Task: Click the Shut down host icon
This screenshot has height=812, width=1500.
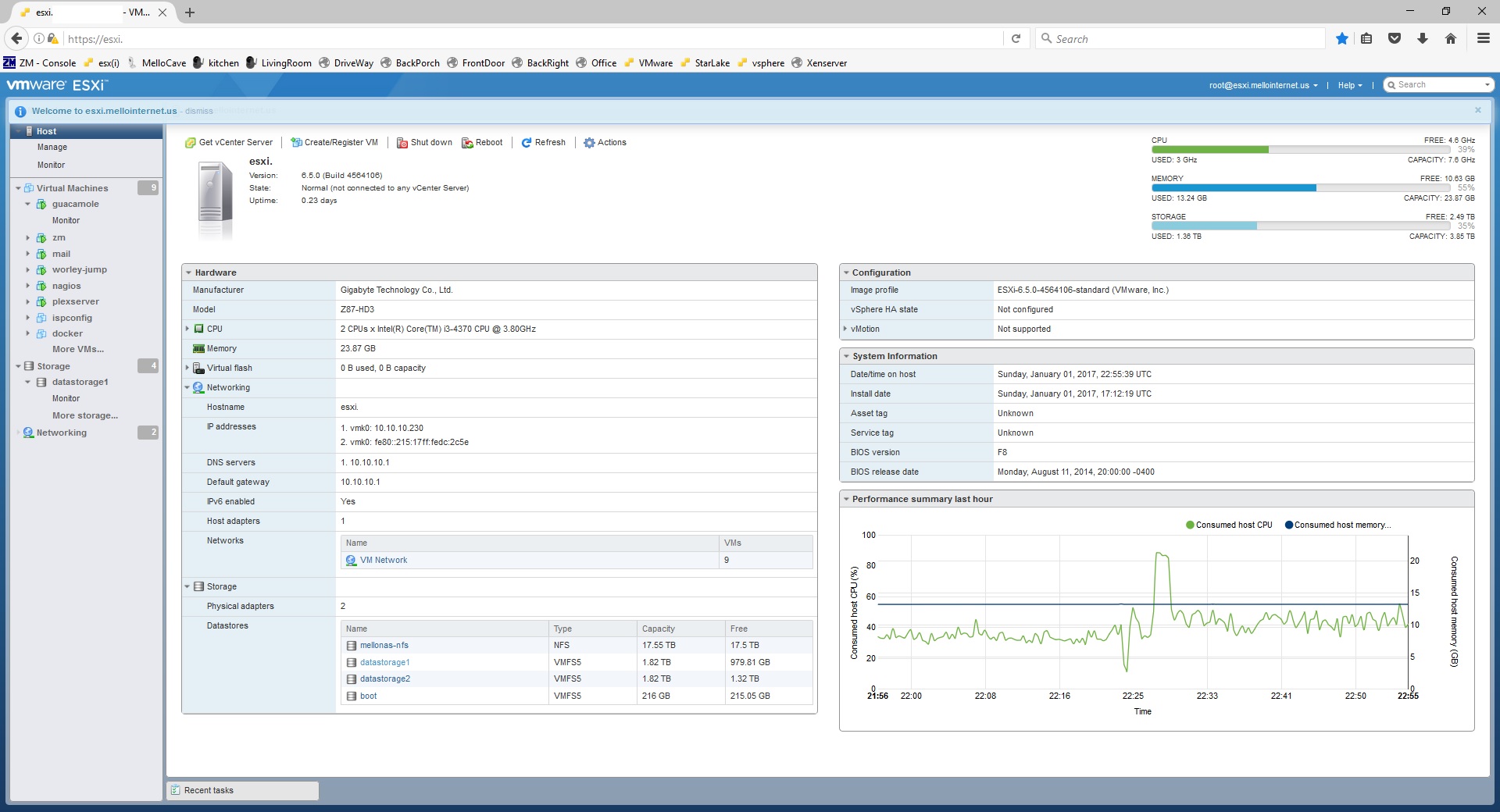Action: (402, 143)
